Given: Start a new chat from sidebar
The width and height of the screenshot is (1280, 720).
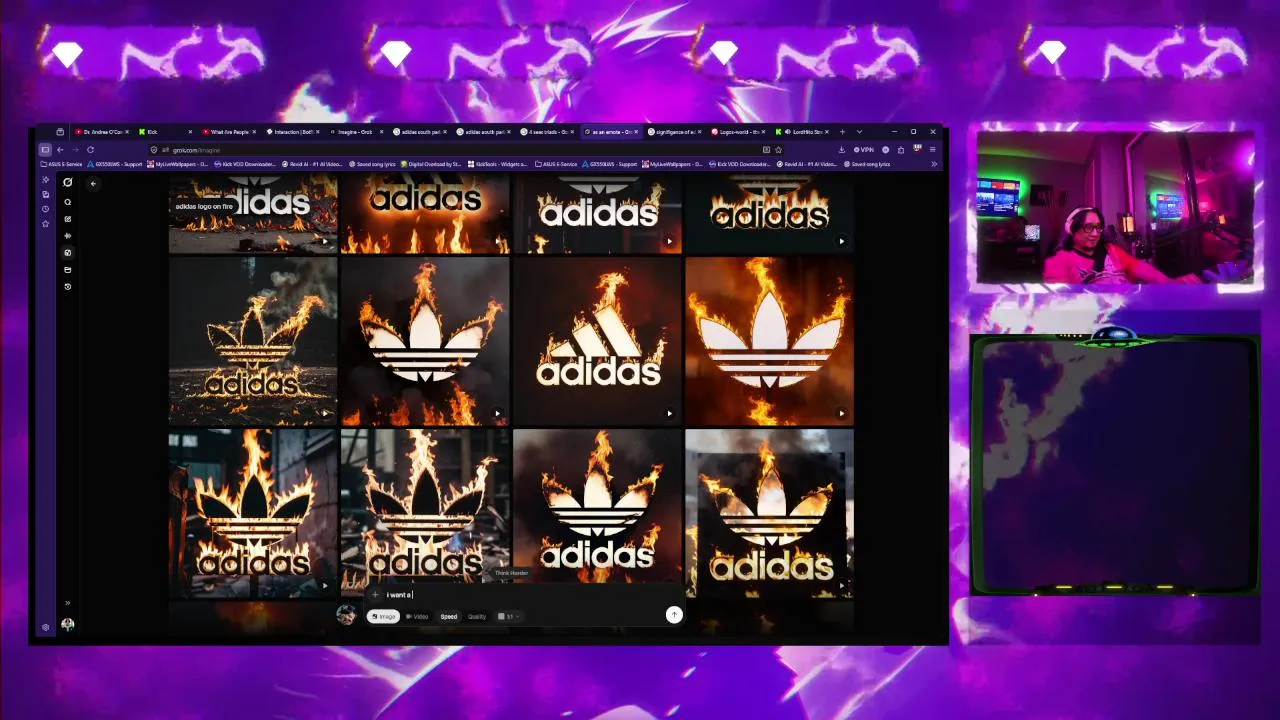Looking at the screenshot, I should 68,219.
